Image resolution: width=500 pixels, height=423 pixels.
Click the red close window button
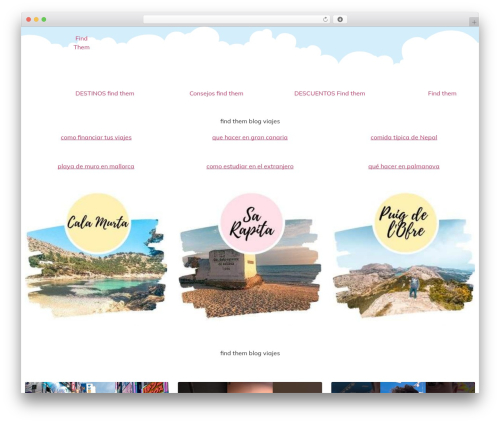coord(29,20)
